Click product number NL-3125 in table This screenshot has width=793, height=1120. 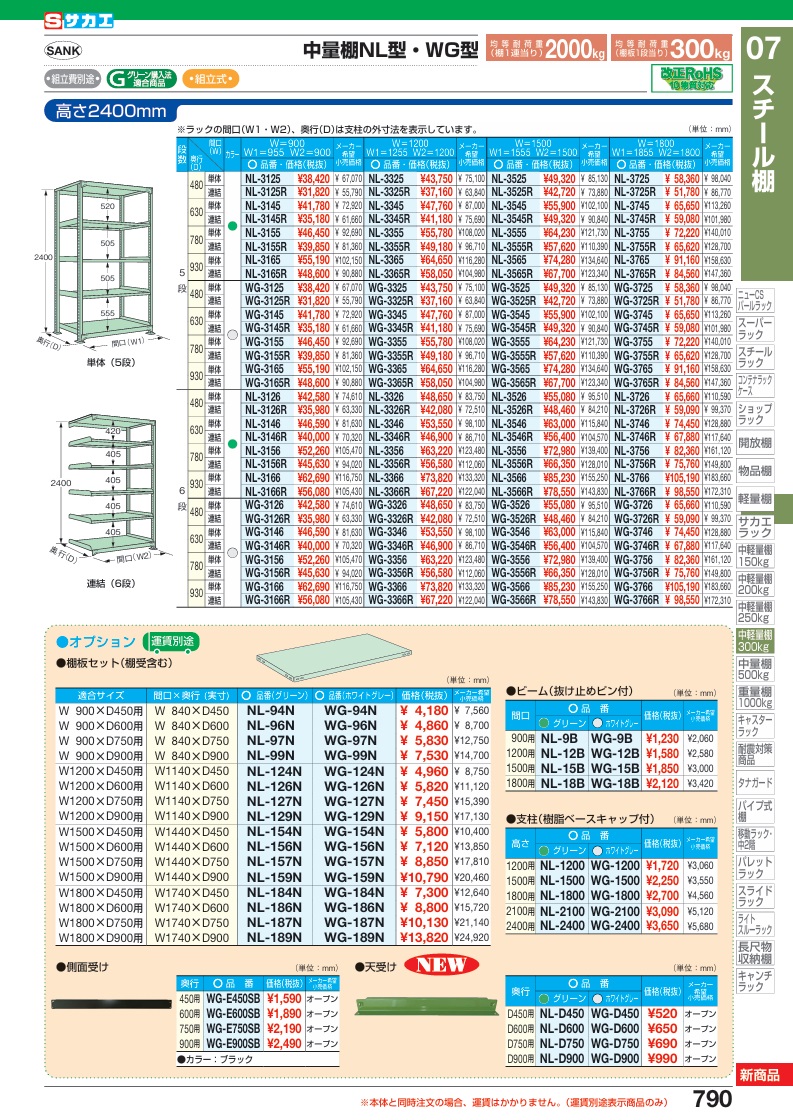pyautogui.click(x=263, y=179)
